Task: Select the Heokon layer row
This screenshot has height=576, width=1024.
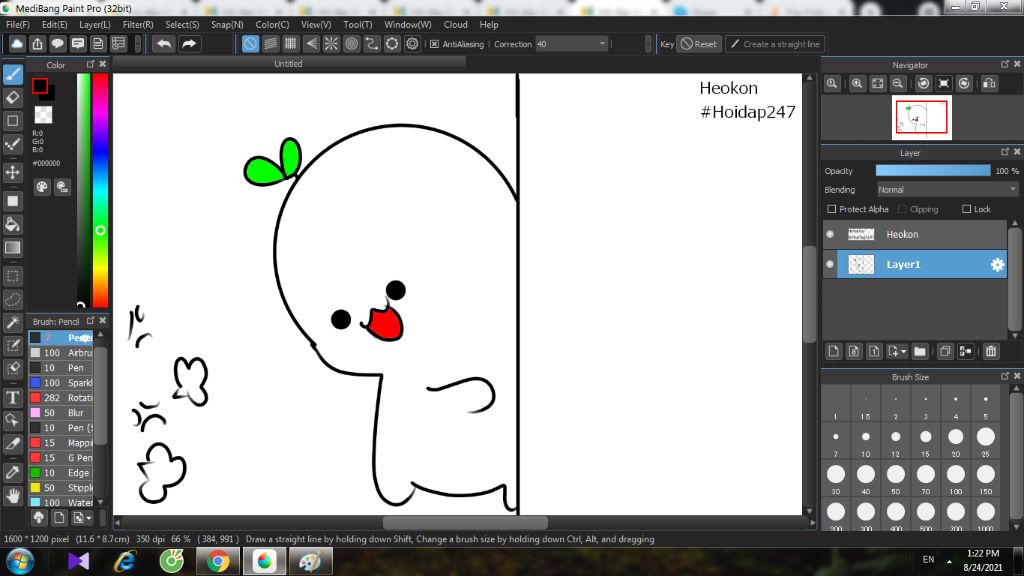Action: pyautogui.click(x=914, y=234)
